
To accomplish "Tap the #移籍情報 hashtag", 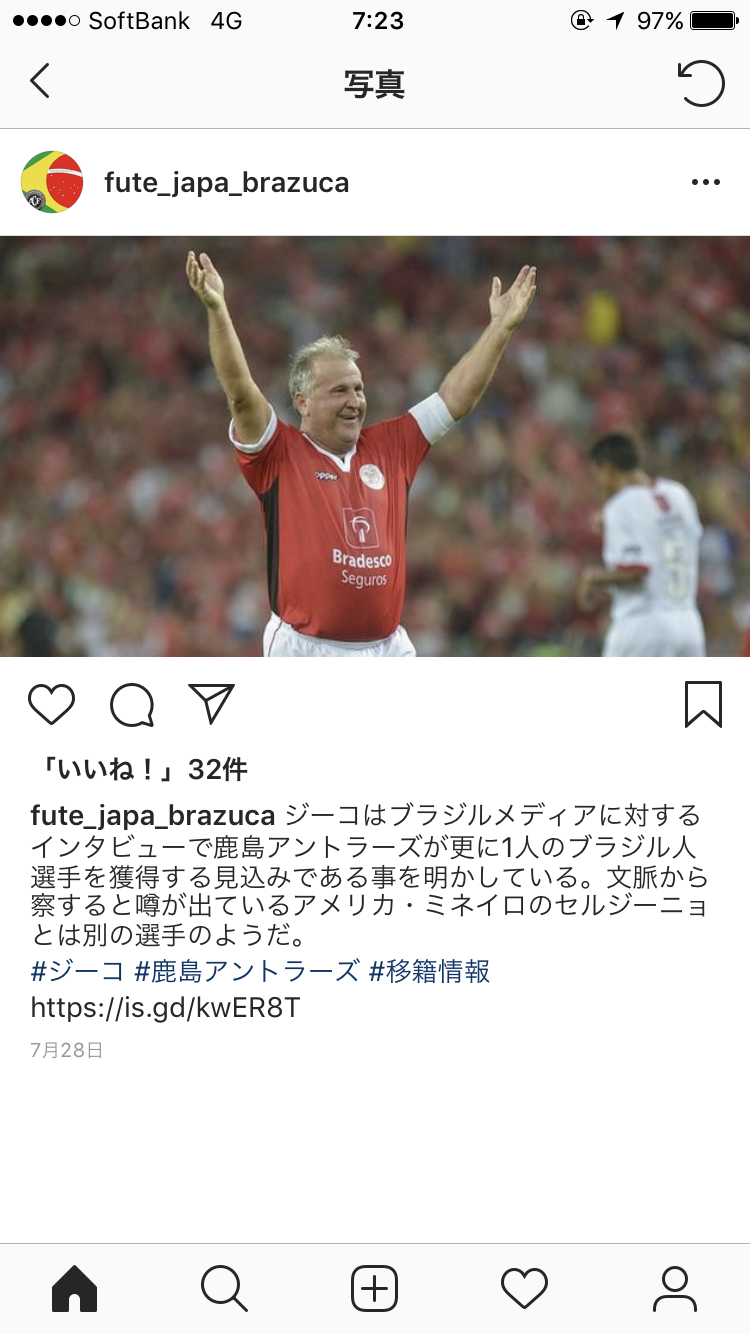I will pyautogui.click(x=430, y=971).
